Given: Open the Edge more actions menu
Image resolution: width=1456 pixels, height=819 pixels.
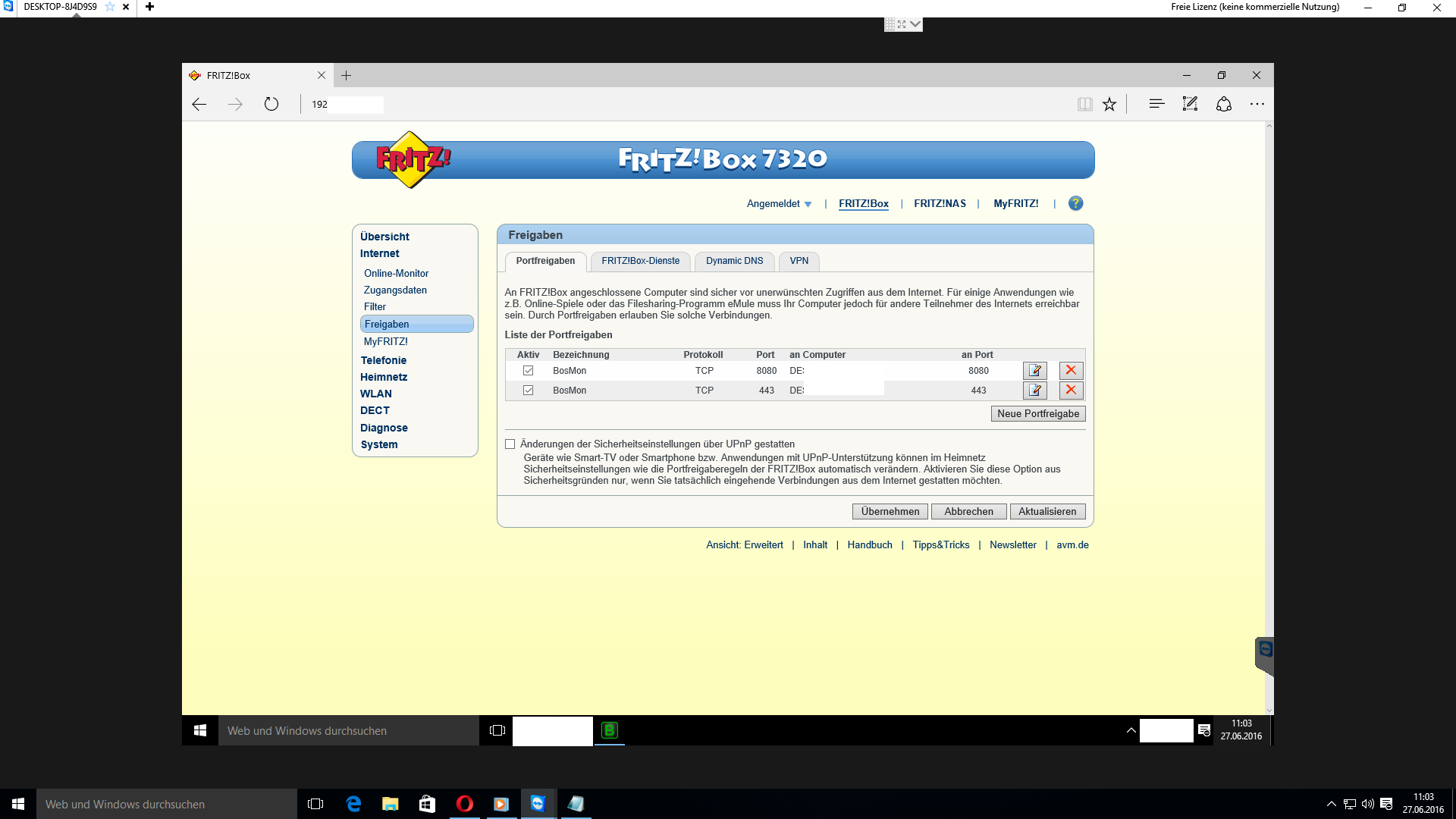Looking at the screenshot, I should [1257, 105].
